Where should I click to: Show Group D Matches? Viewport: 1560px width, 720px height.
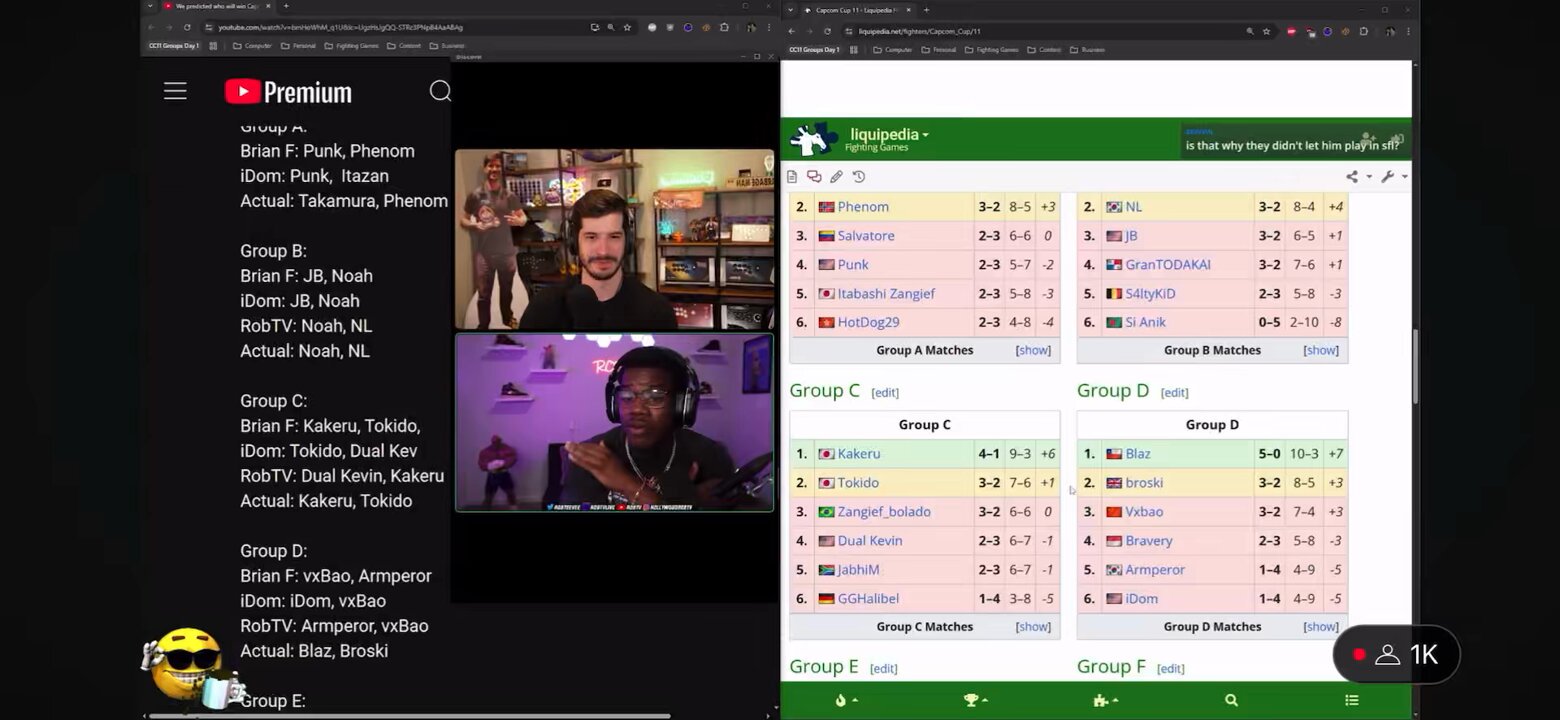click(x=1321, y=627)
